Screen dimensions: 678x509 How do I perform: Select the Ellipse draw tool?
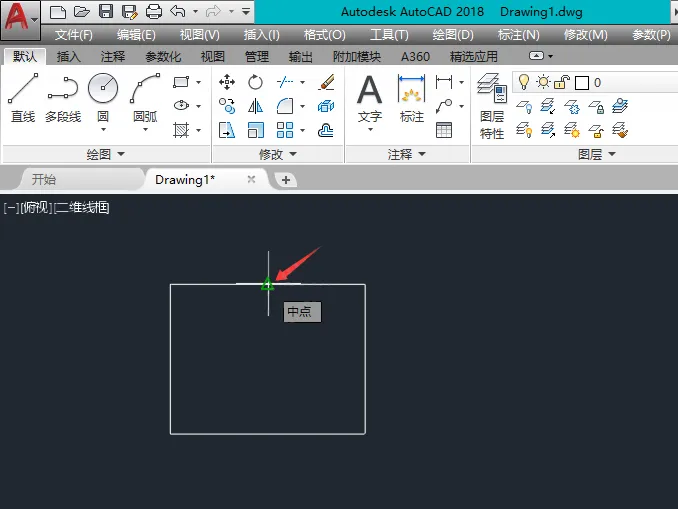pyautogui.click(x=181, y=106)
